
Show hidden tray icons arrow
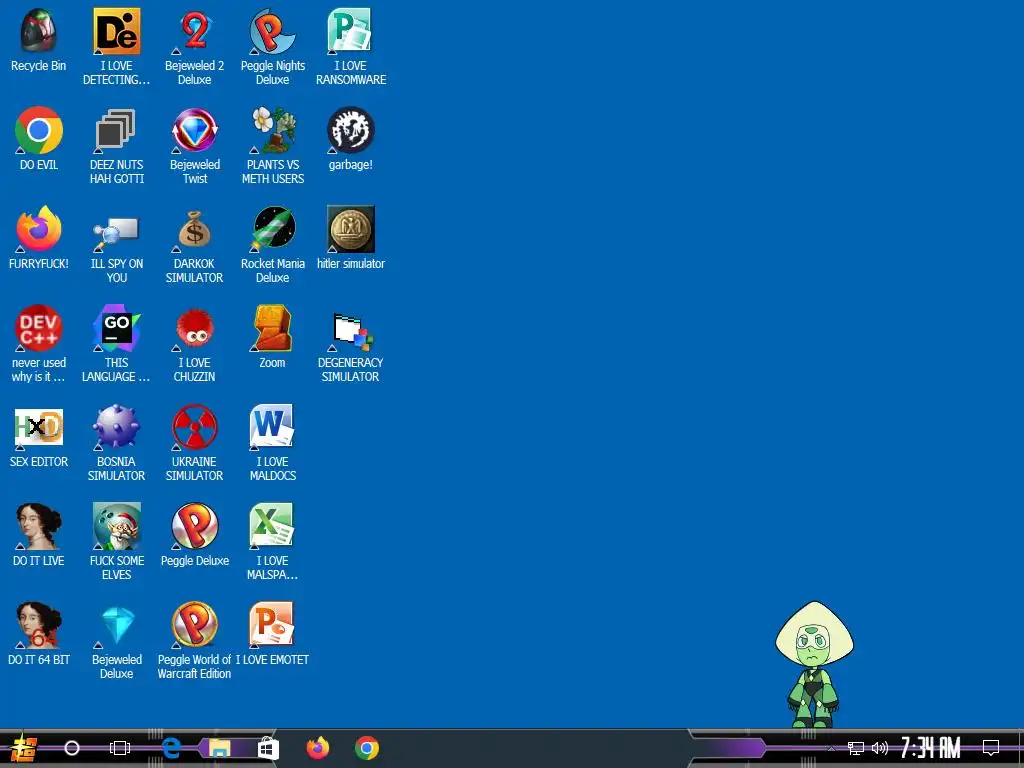[x=831, y=748]
